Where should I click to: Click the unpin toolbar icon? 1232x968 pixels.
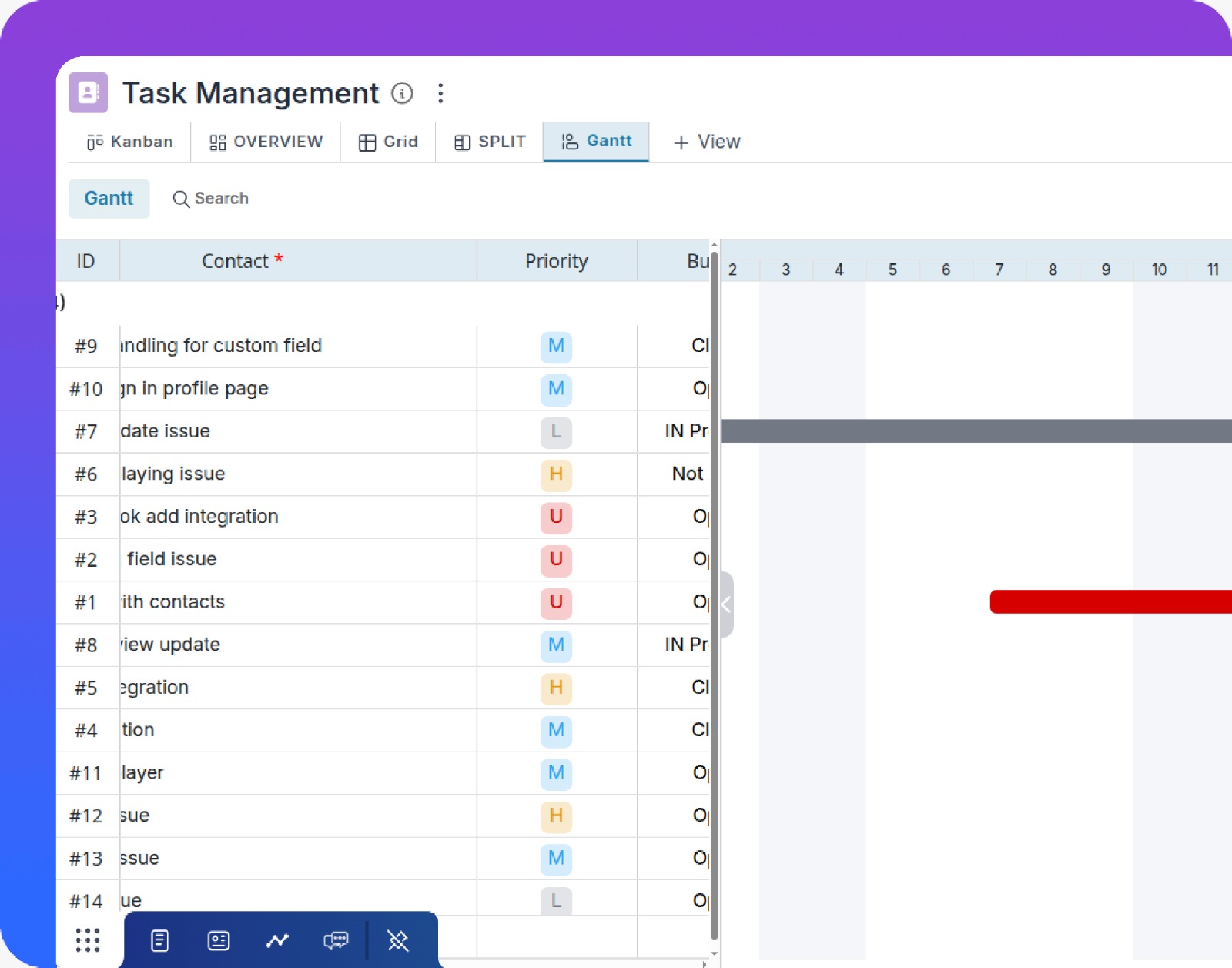coord(397,940)
